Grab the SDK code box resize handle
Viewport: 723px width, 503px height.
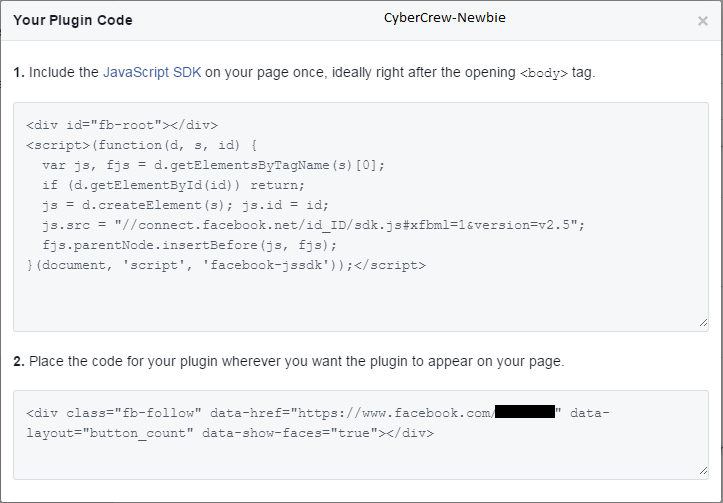pos(702,323)
